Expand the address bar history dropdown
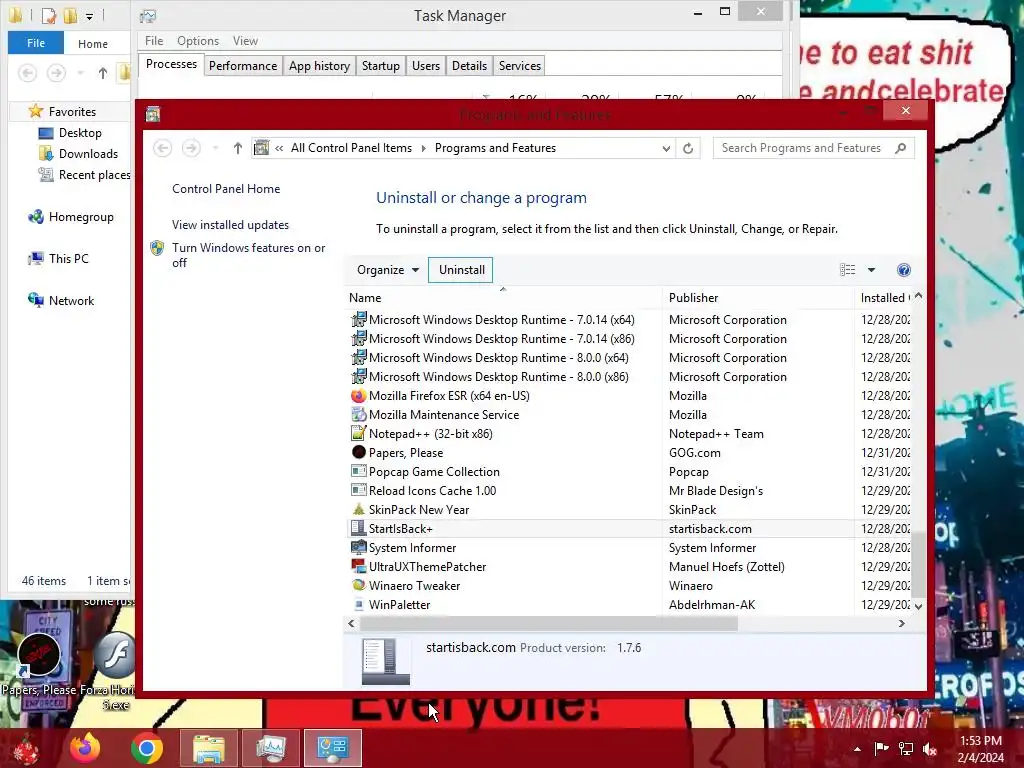Image resolution: width=1024 pixels, height=768 pixels. pyautogui.click(x=666, y=148)
